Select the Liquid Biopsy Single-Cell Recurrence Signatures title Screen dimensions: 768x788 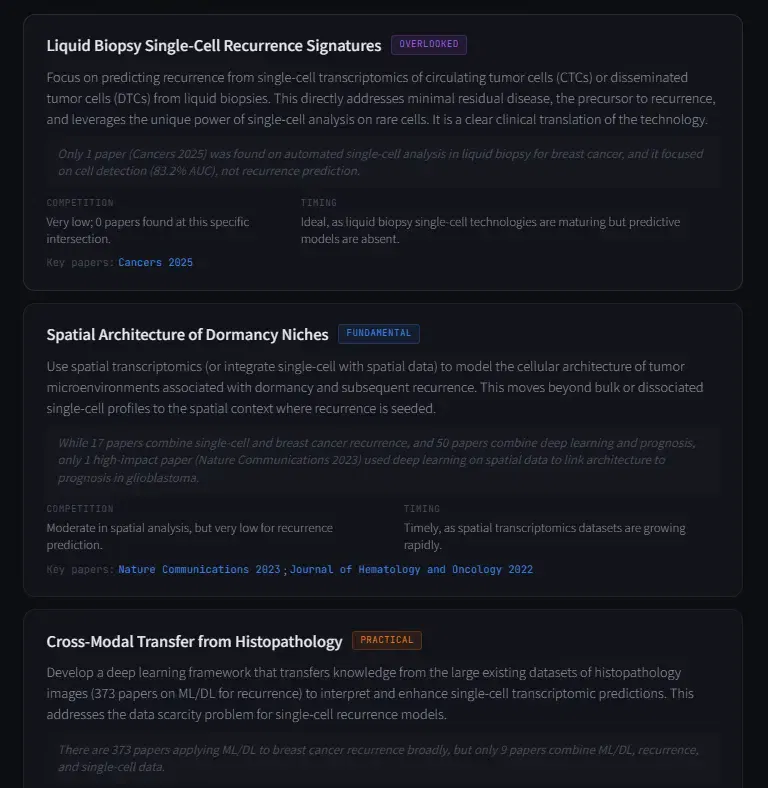(x=214, y=45)
